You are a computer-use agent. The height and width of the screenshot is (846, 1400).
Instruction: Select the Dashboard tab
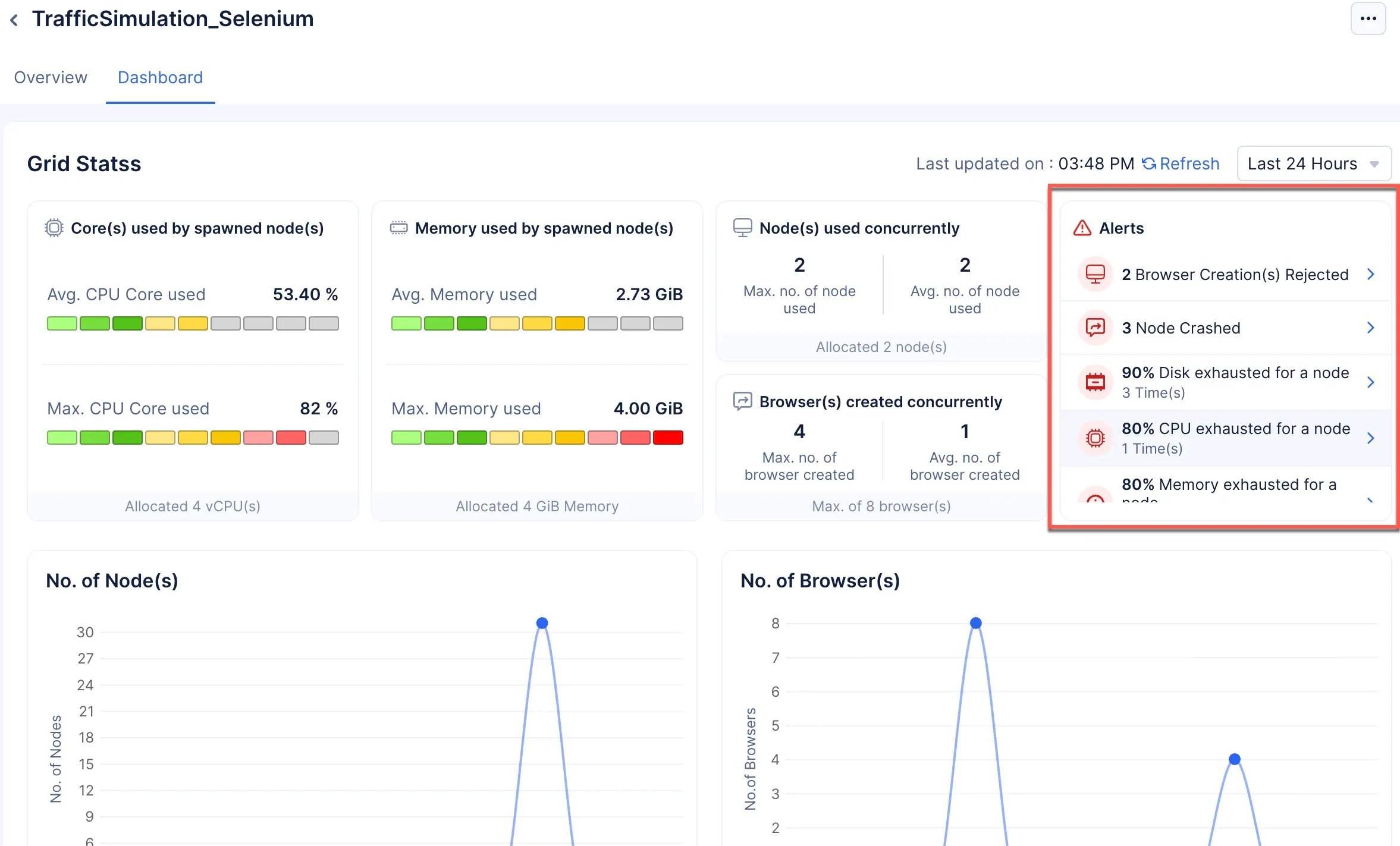tap(160, 77)
